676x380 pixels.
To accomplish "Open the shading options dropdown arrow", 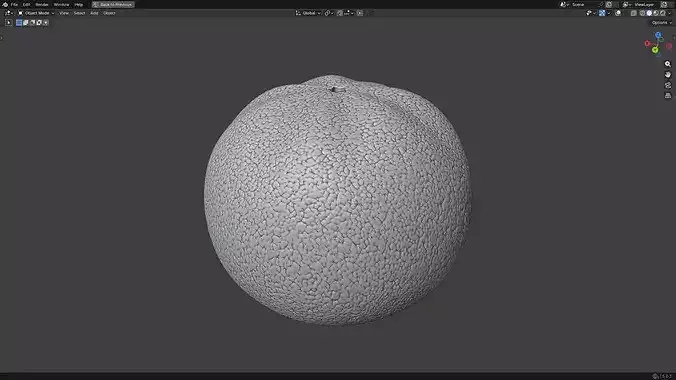I will 670,13.
